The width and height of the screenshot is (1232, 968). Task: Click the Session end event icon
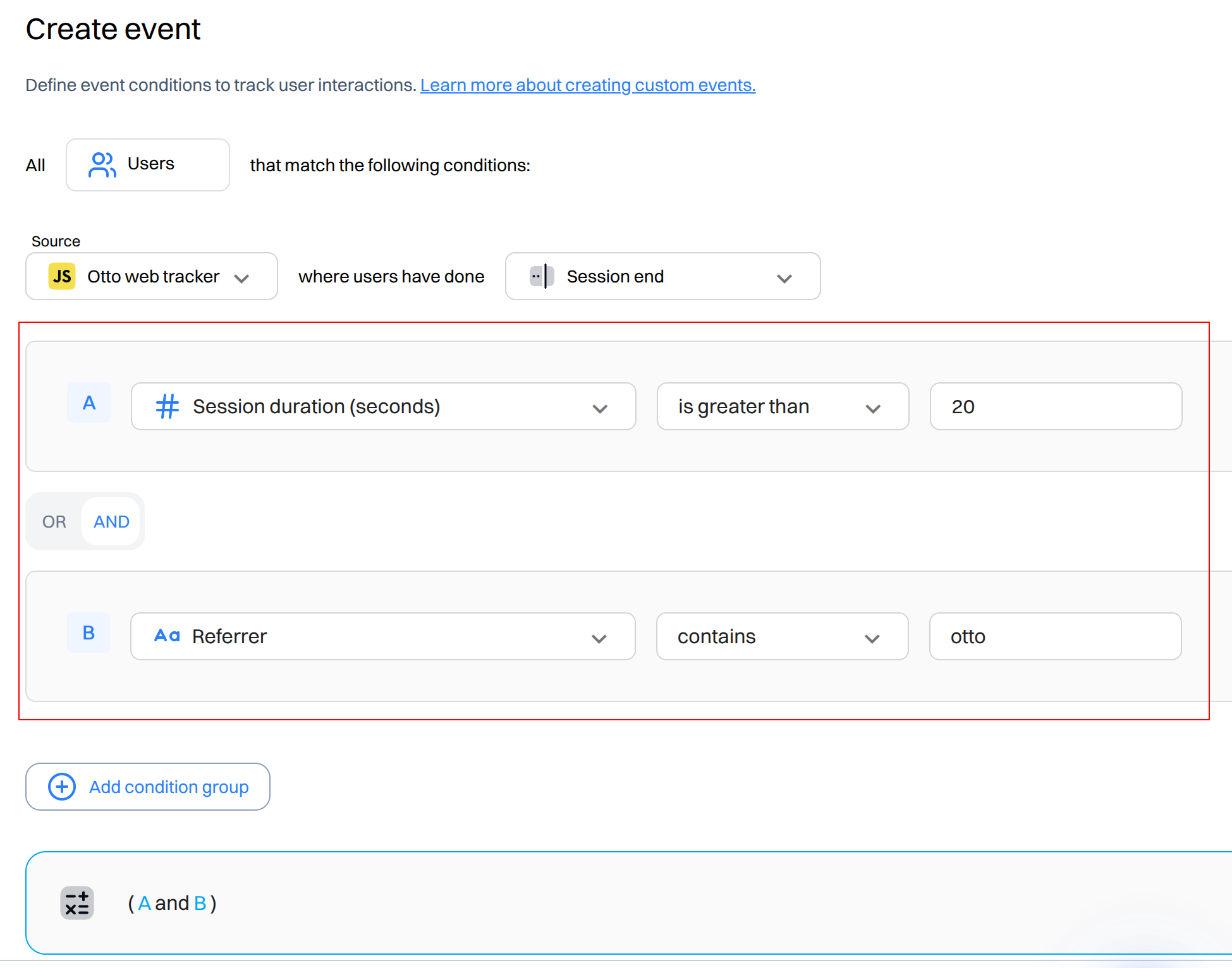pos(542,276)
